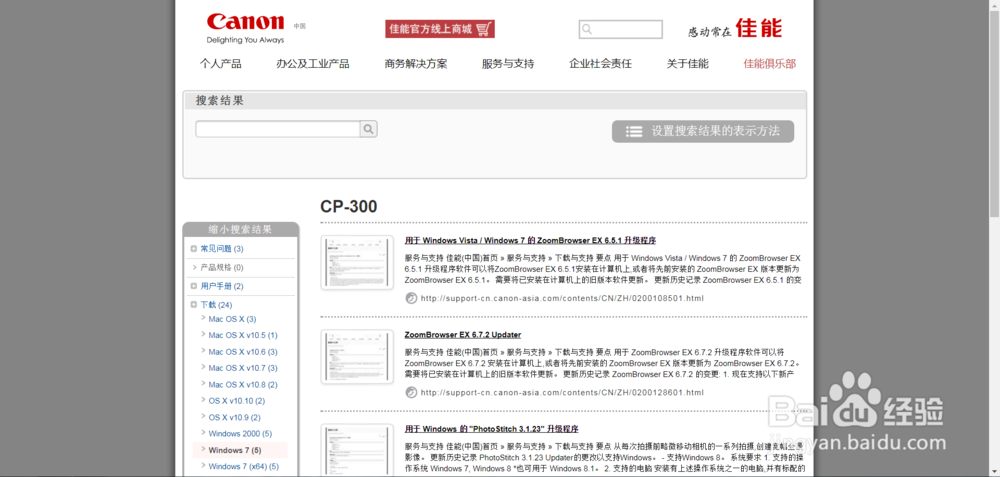Click thumbnail of PhotoStitch 3.1.23 result
The width and height of the screenshot is (1000, 477).
click(x=357, y=450)
